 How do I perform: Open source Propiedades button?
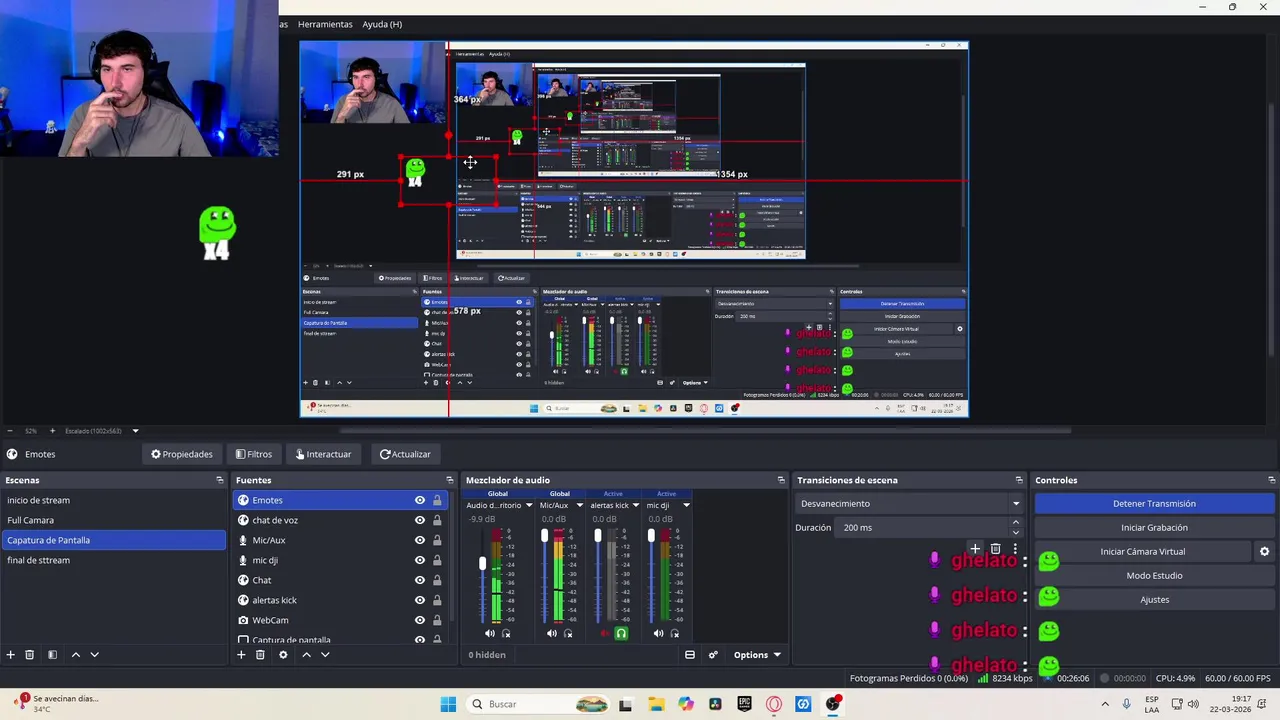tap(182, 454)
